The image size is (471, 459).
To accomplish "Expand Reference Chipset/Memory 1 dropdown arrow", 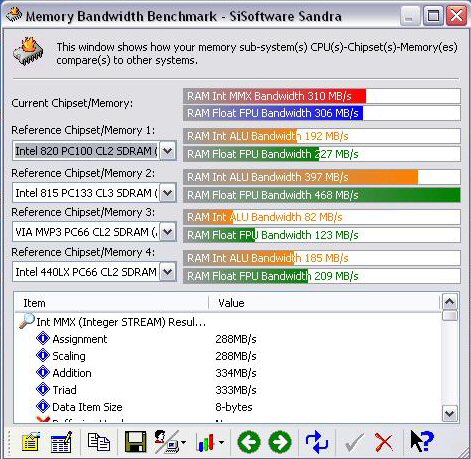I will [x=167, y=151].
